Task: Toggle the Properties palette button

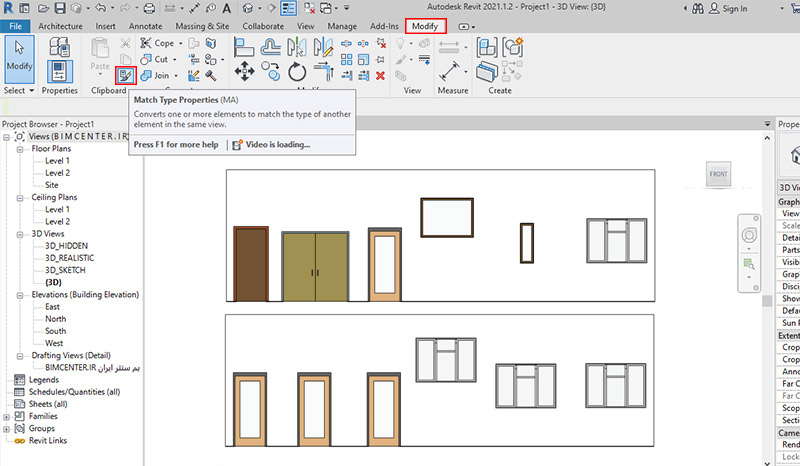Action: click(59, 71)
